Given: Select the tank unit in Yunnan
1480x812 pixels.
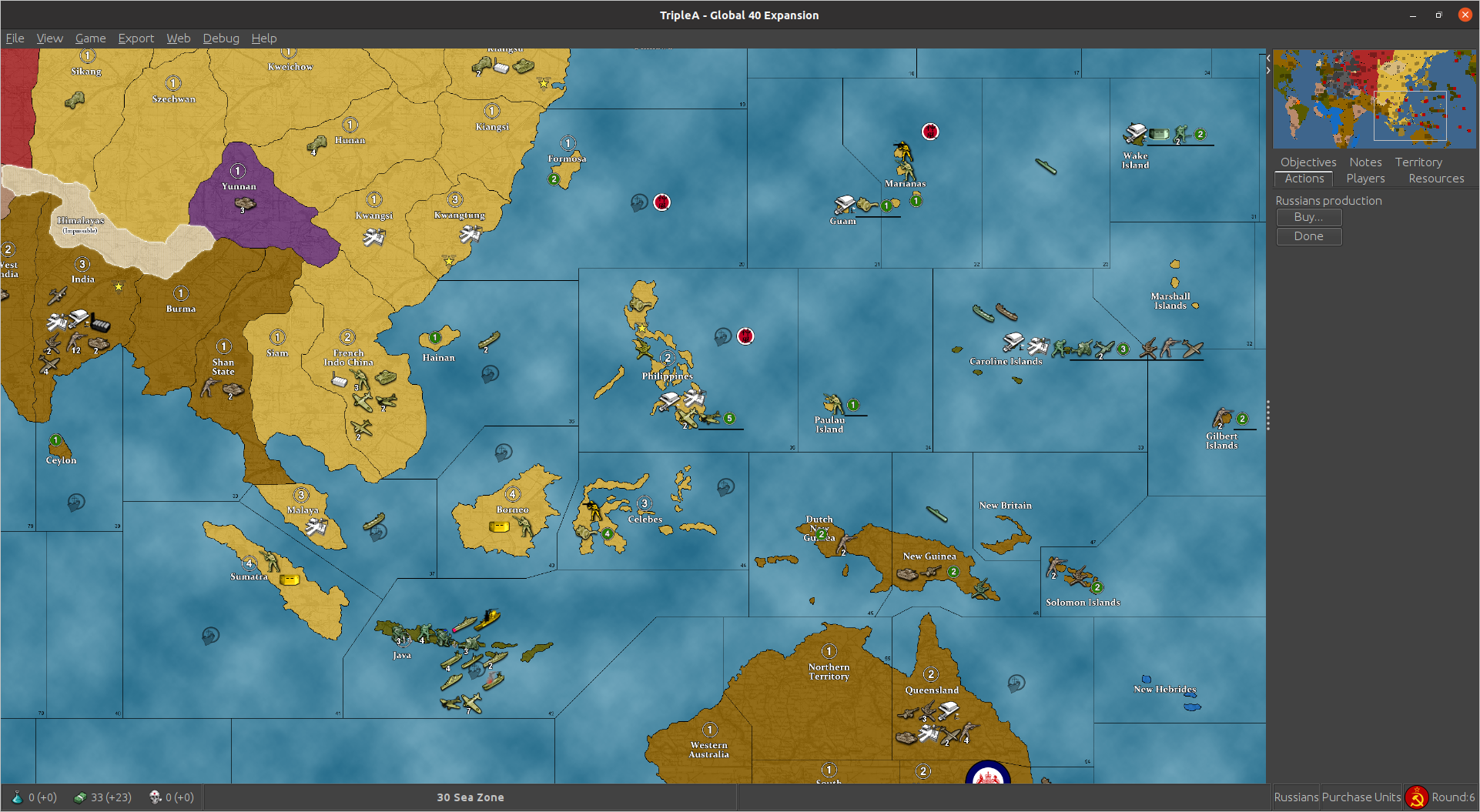Looking at the screenshot, I should pos(245,203).
